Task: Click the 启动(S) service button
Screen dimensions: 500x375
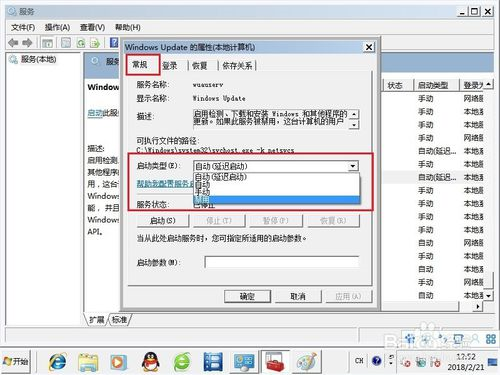Action: 163,221
